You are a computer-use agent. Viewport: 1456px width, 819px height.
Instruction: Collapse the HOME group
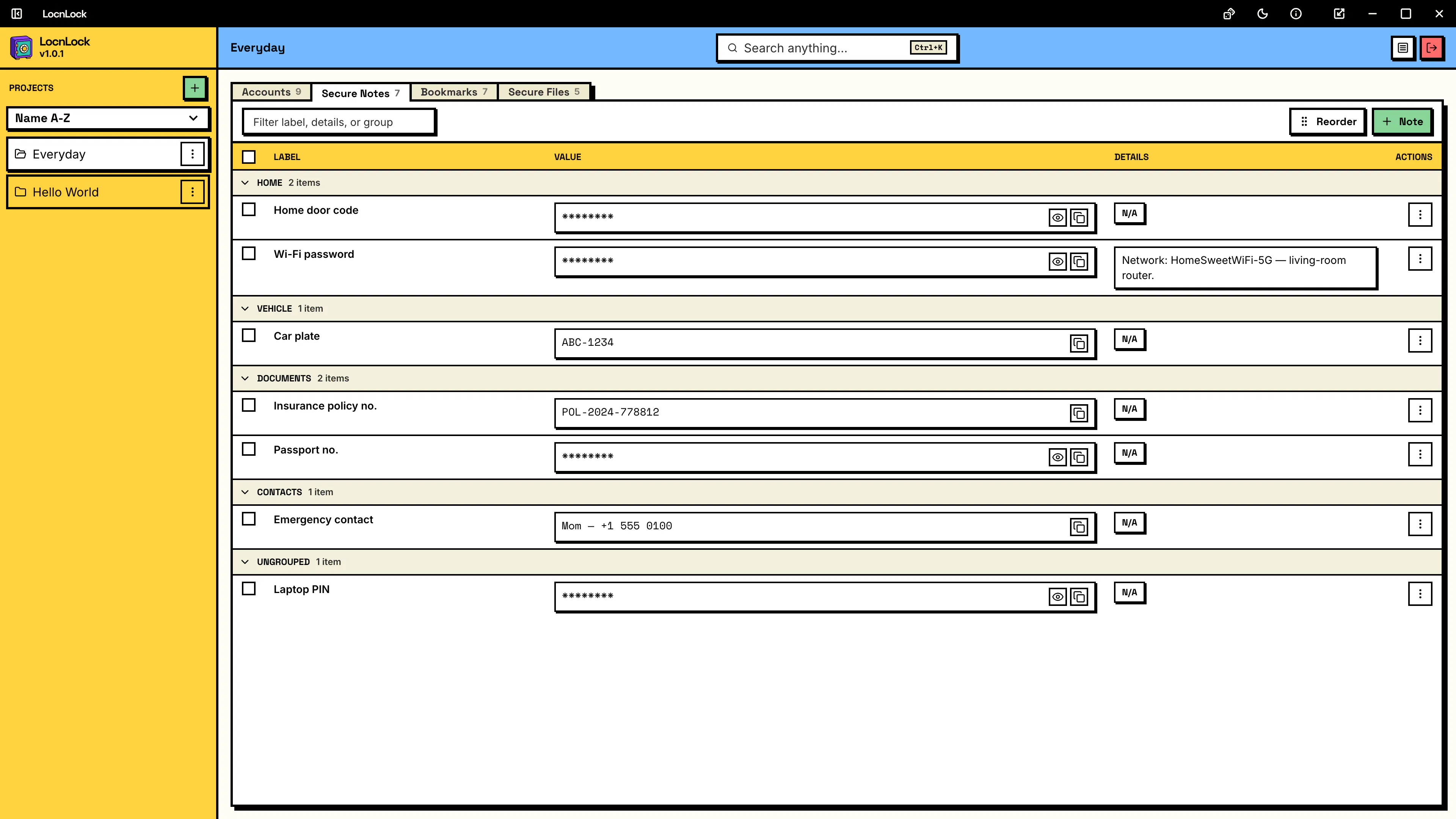coord(245,182)
